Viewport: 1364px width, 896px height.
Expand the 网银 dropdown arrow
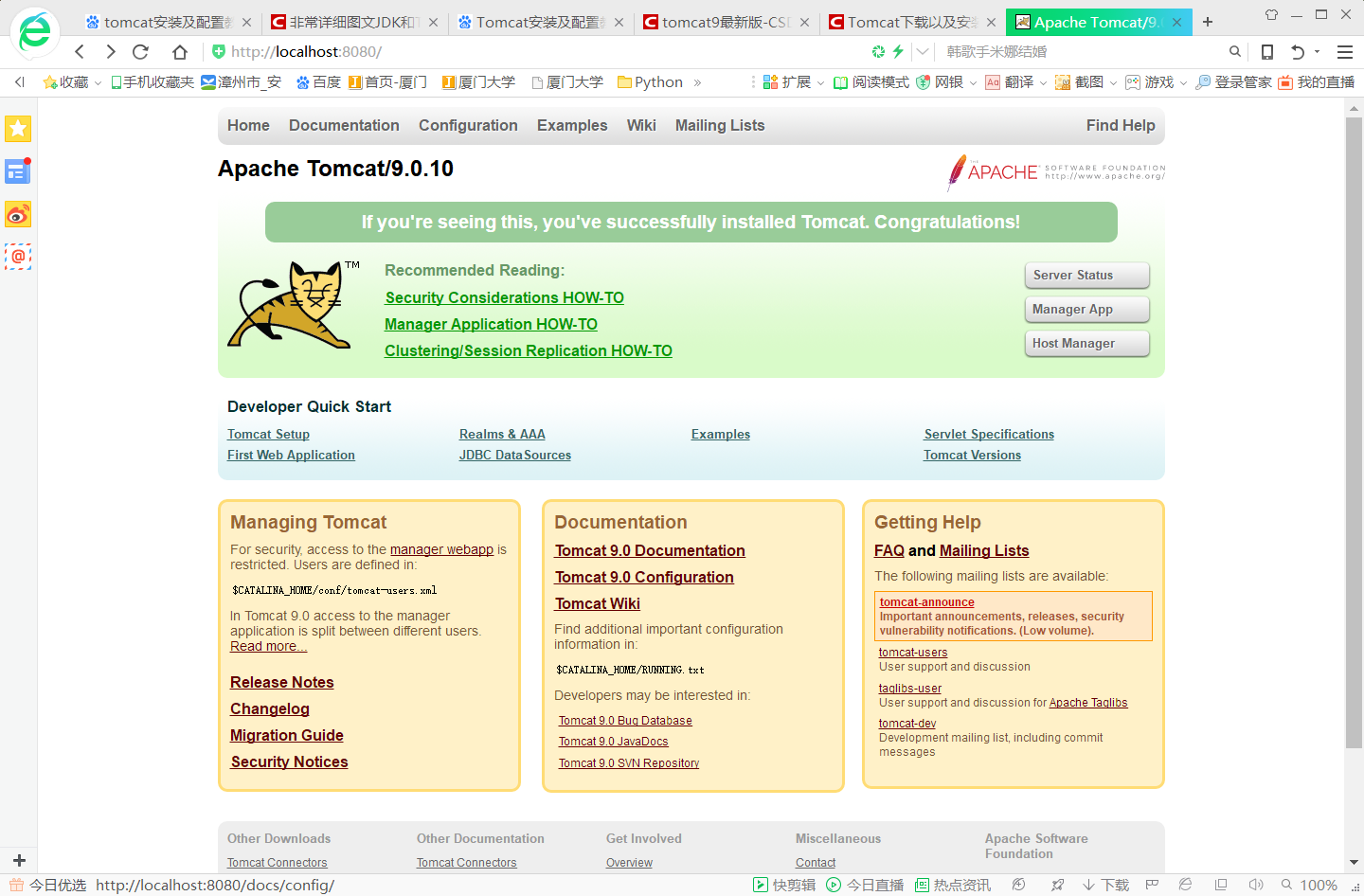click(x=973, y=83)
